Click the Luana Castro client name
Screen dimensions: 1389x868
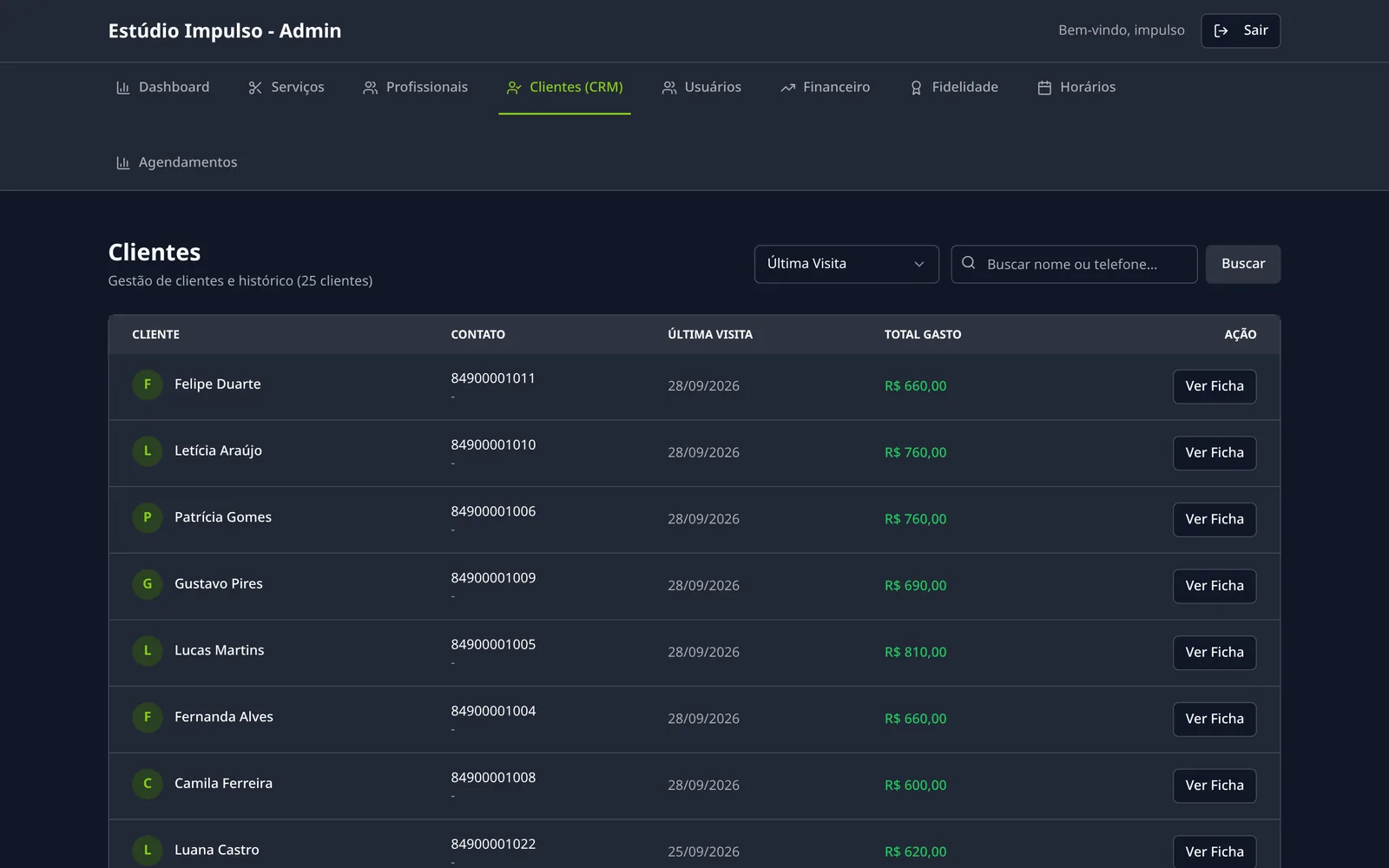click(217, 851)
